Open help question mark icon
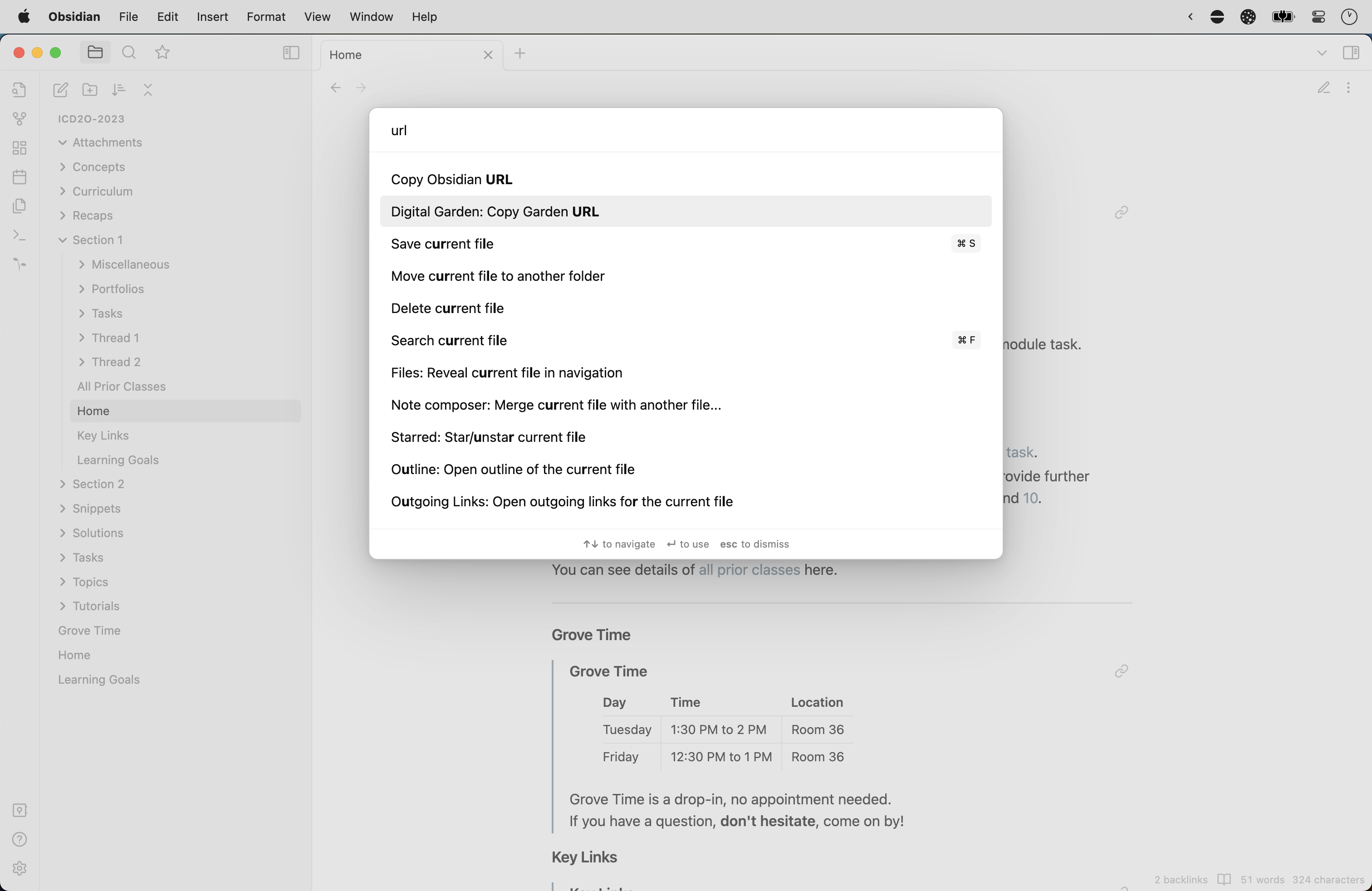 tap(20, 839)
